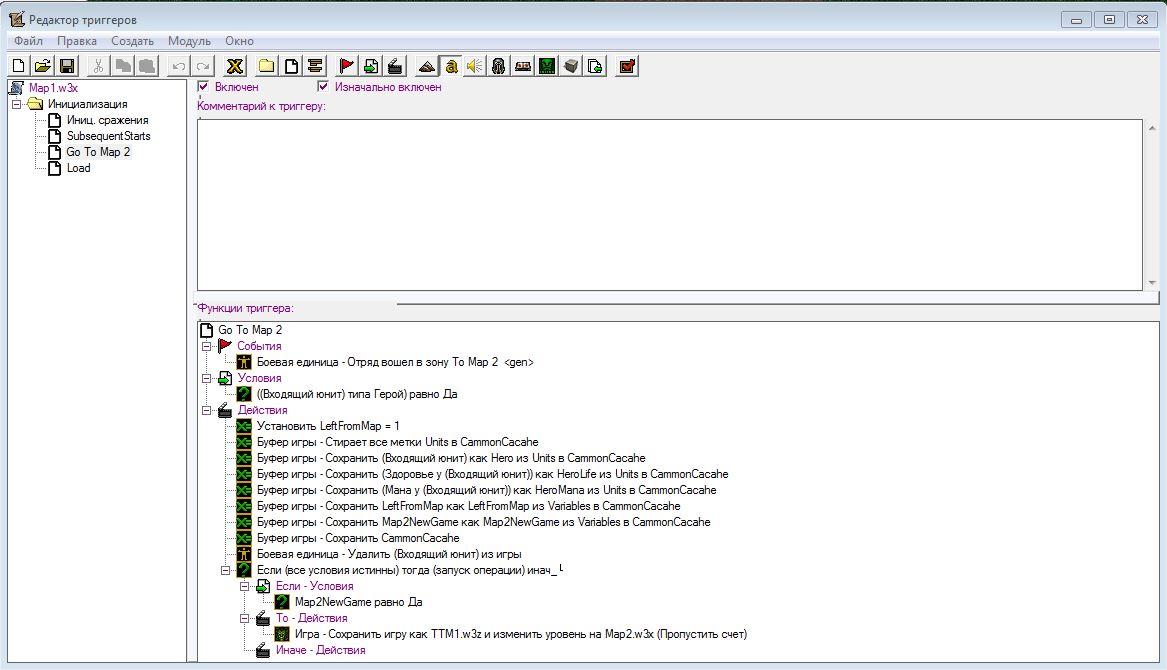Click the New Event red flag icon
This screenshot has height=670, width=1167.
(347, 66)
